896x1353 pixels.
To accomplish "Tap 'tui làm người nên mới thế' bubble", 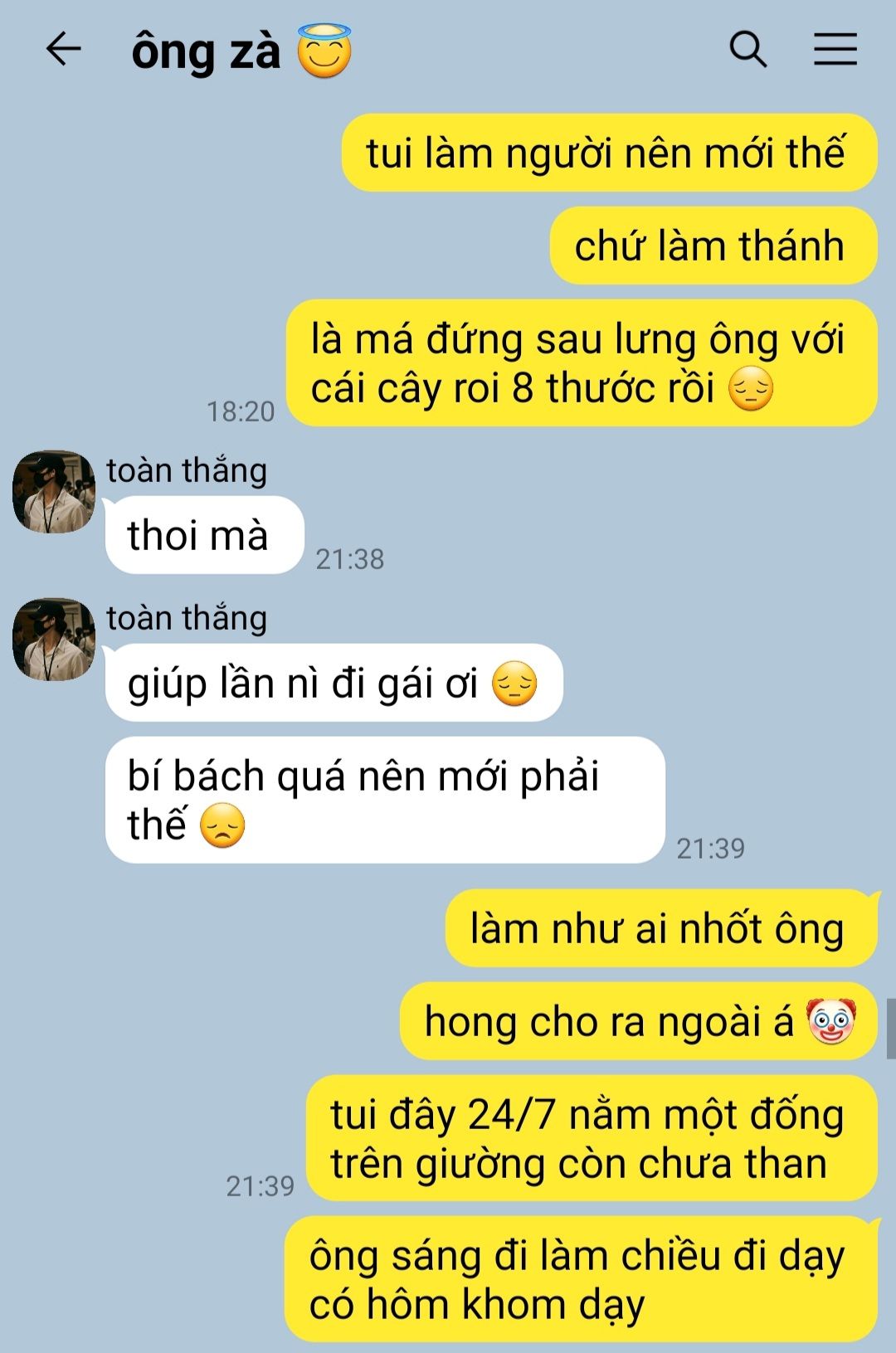I will [609, 153].
